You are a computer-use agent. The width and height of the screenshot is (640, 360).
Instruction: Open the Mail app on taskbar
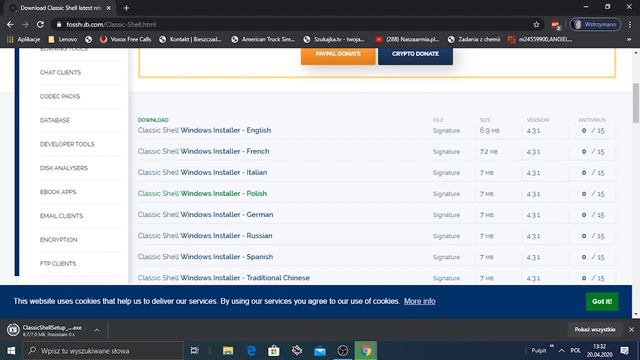(x=320, y=351)
